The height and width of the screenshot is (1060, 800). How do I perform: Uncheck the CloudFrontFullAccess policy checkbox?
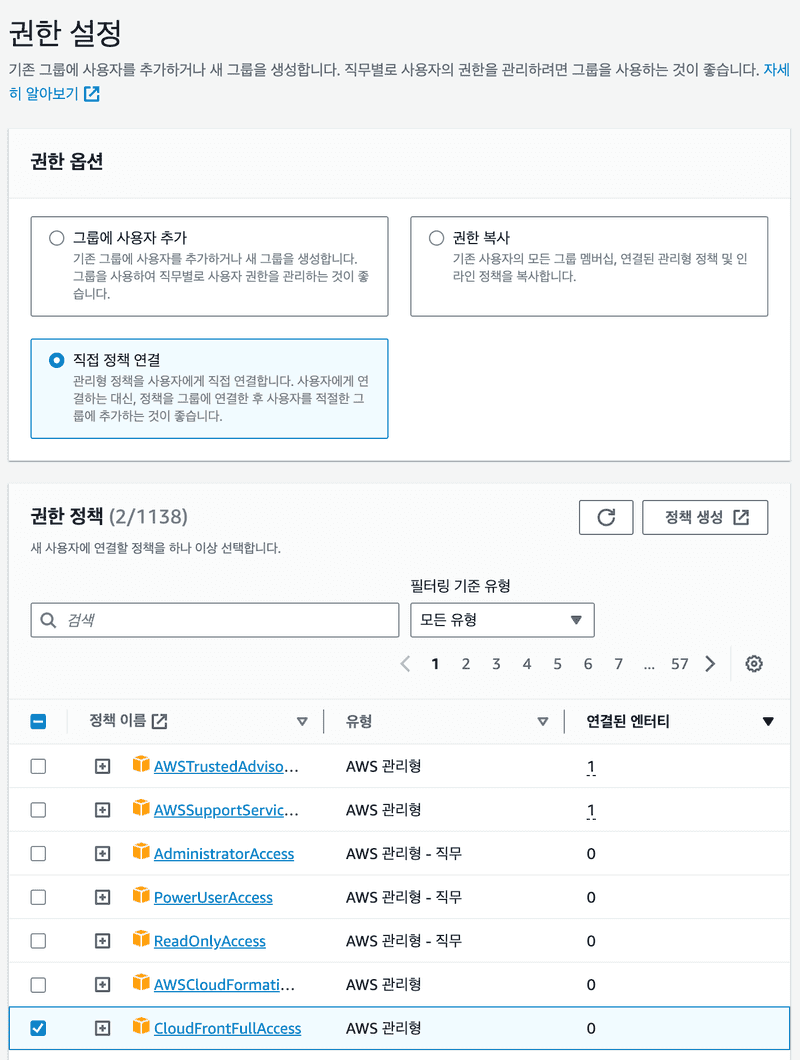[x=38, y=1028]
